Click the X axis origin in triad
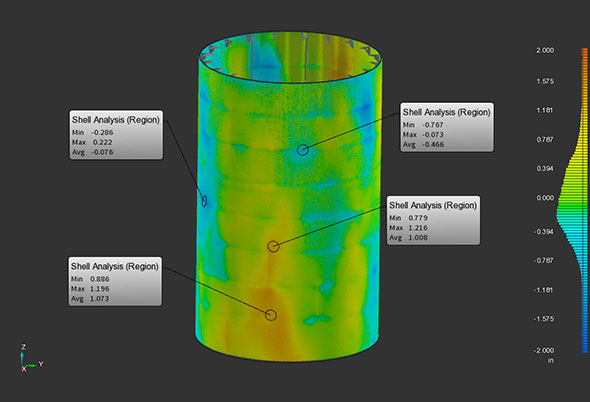 coord(23,369)
